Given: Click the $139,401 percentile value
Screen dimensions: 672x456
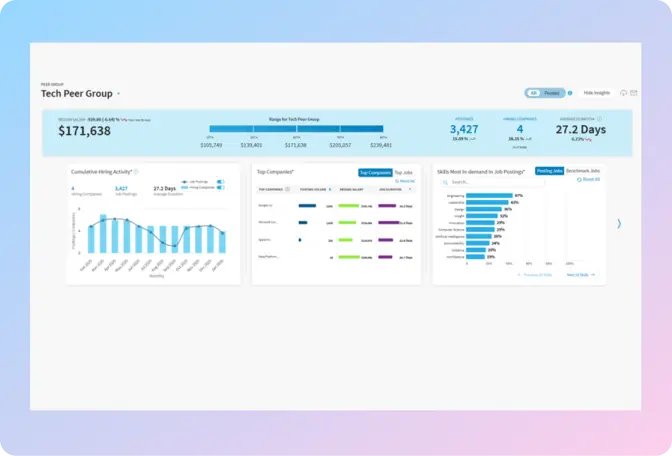Looking at the screenshot, I should coord(251,145).
